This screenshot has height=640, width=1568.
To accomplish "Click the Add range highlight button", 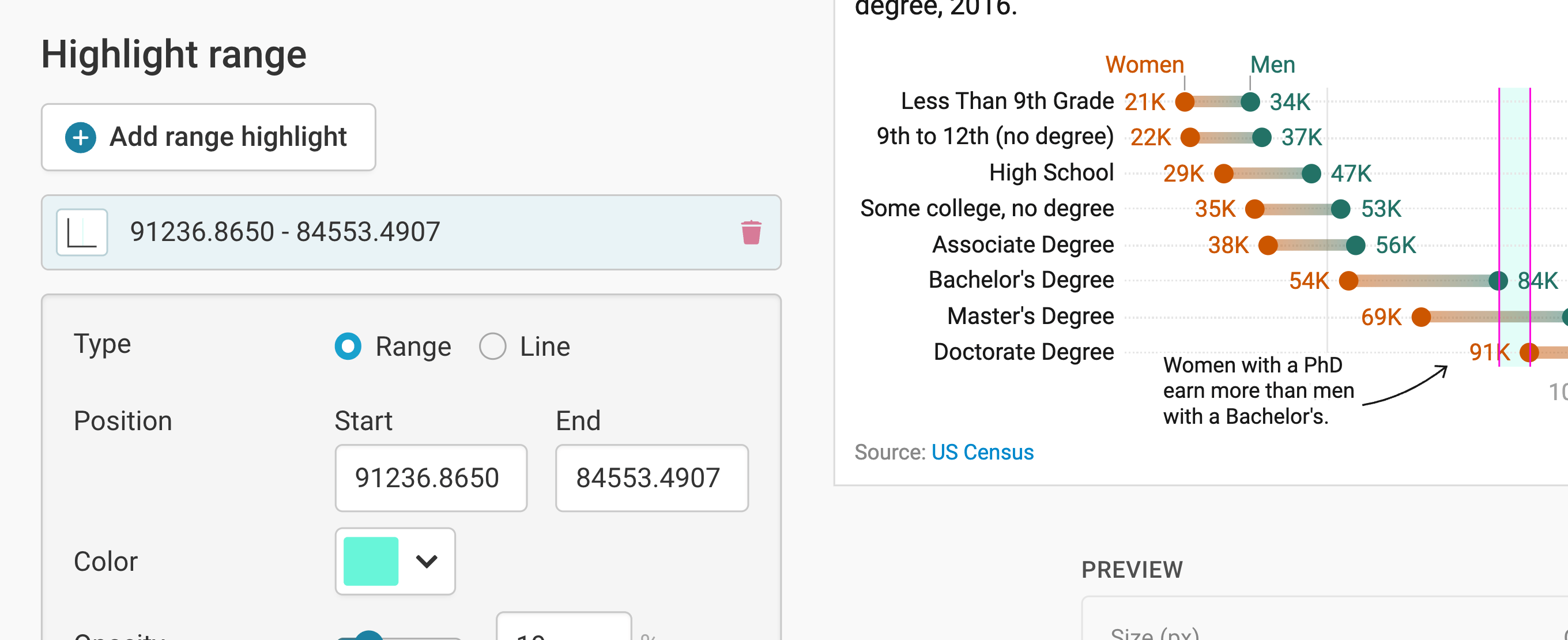I will (208, 137).
